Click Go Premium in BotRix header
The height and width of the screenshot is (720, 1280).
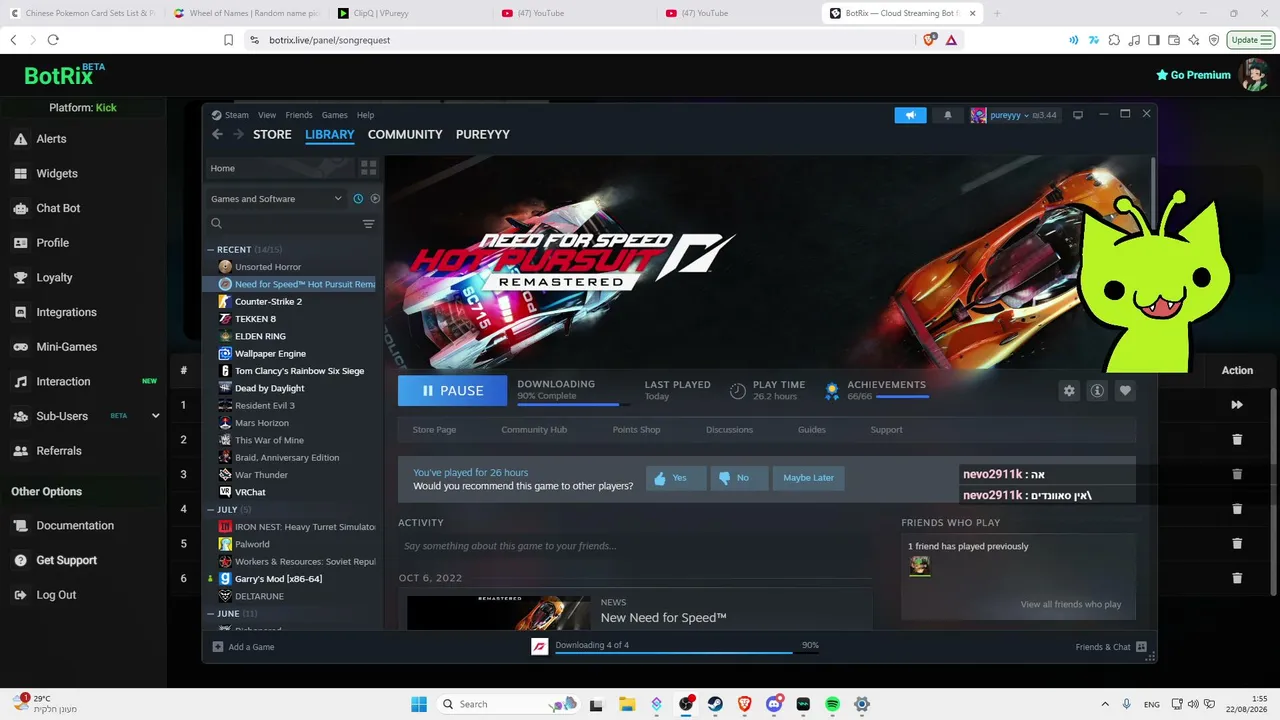1193,75
